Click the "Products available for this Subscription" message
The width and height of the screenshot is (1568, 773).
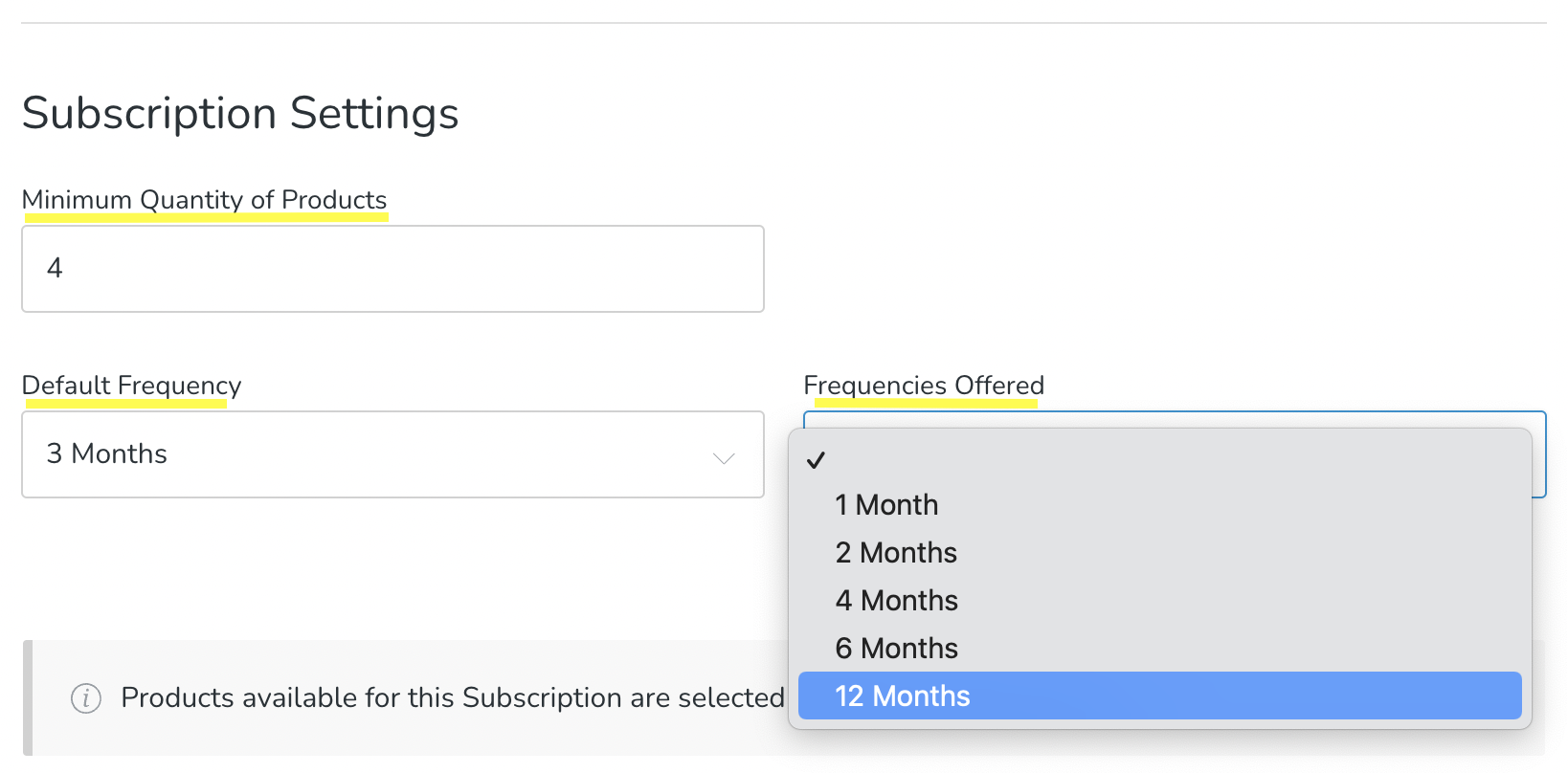[450, 697]
